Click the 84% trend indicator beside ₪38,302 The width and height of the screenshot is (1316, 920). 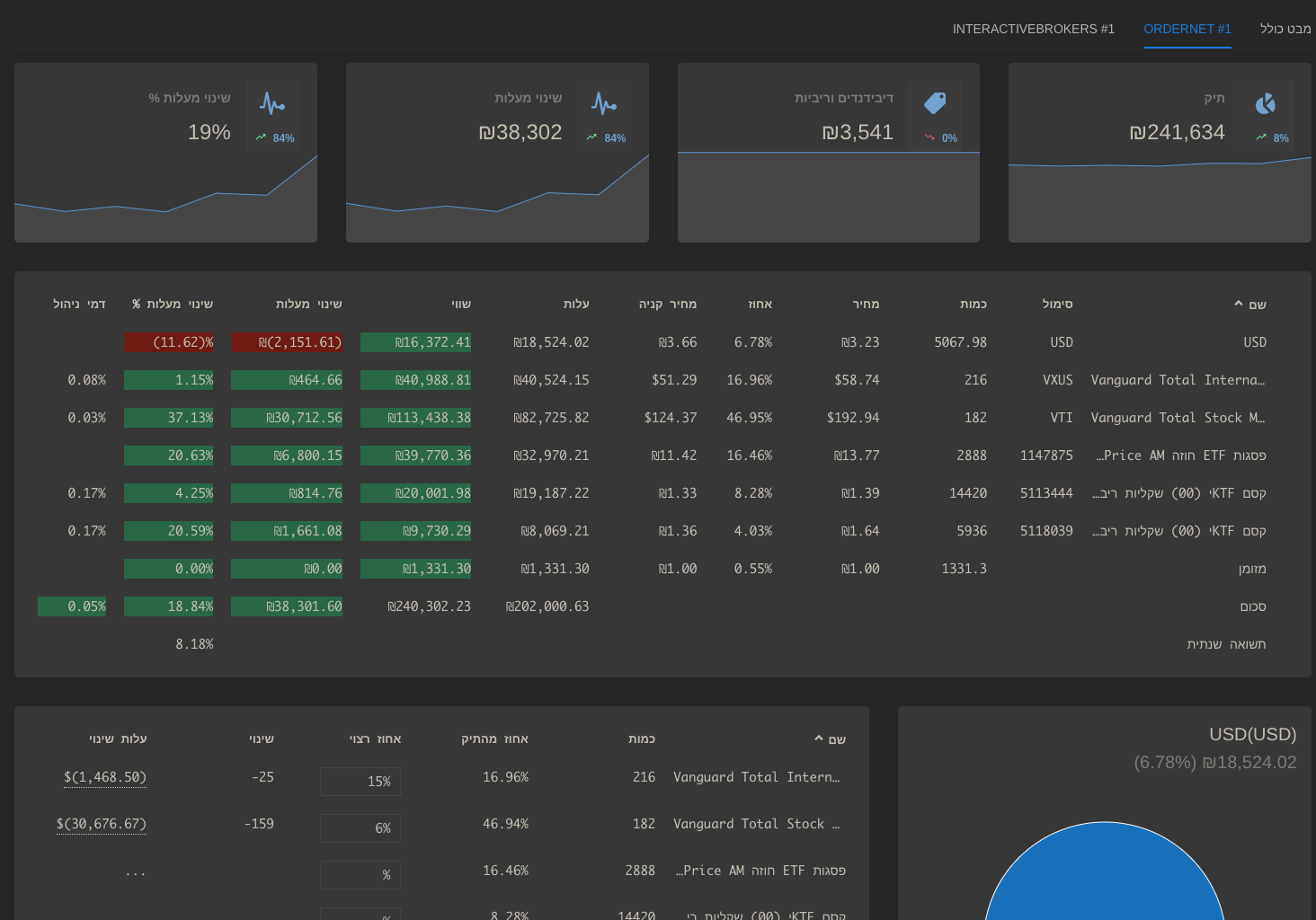click(606, 137)
